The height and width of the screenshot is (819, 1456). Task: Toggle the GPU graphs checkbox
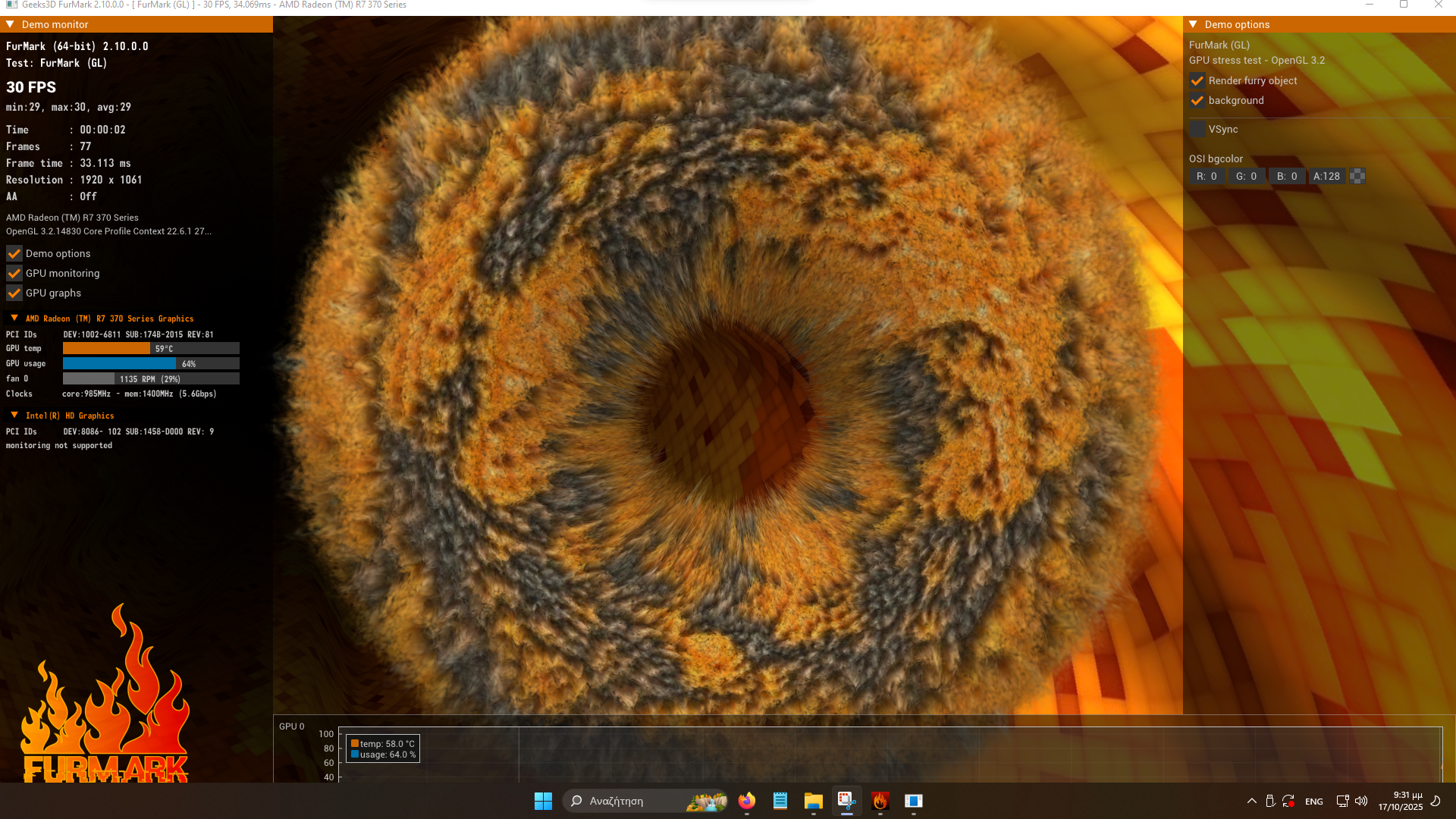14,293
